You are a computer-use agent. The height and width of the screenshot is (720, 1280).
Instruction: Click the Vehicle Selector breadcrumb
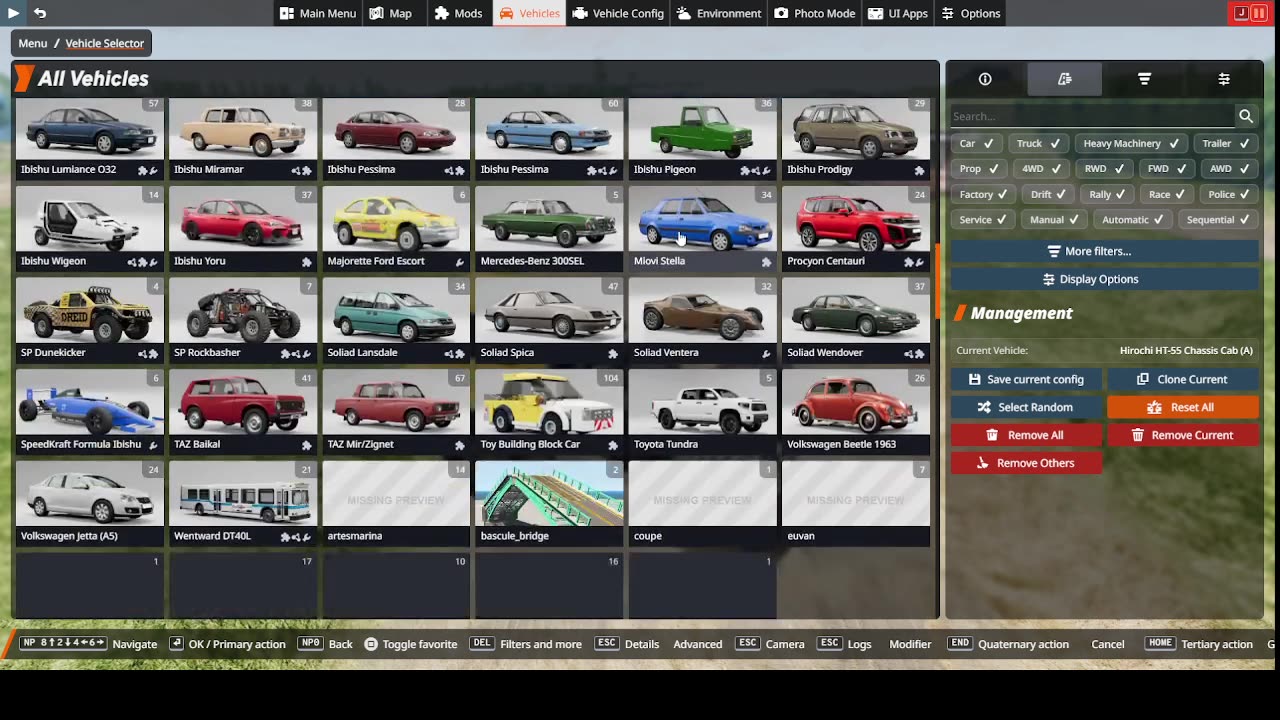pyautogui.click(x=105, y=43)
